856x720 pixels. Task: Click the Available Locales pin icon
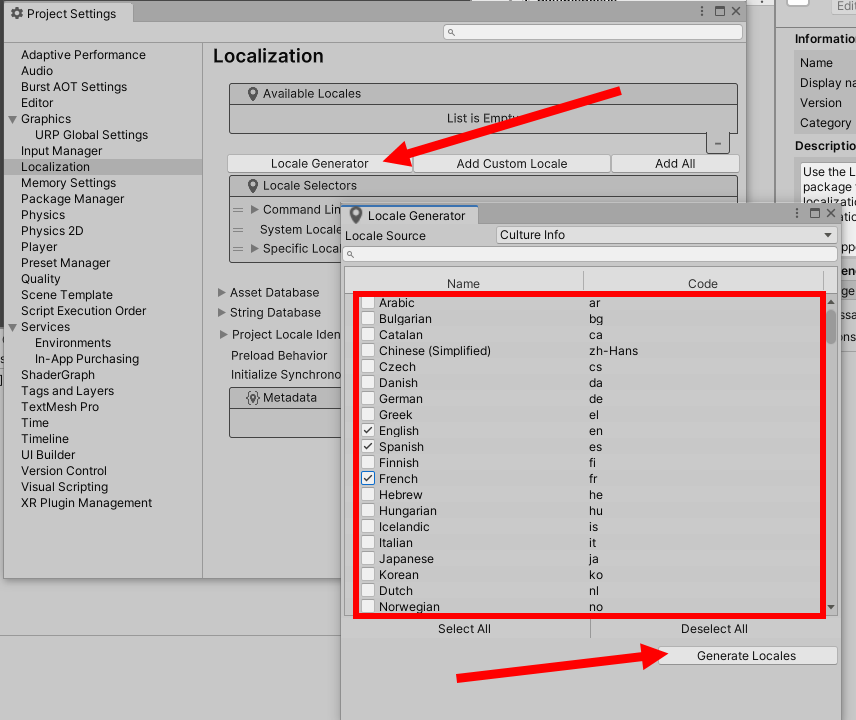[253, 94]
